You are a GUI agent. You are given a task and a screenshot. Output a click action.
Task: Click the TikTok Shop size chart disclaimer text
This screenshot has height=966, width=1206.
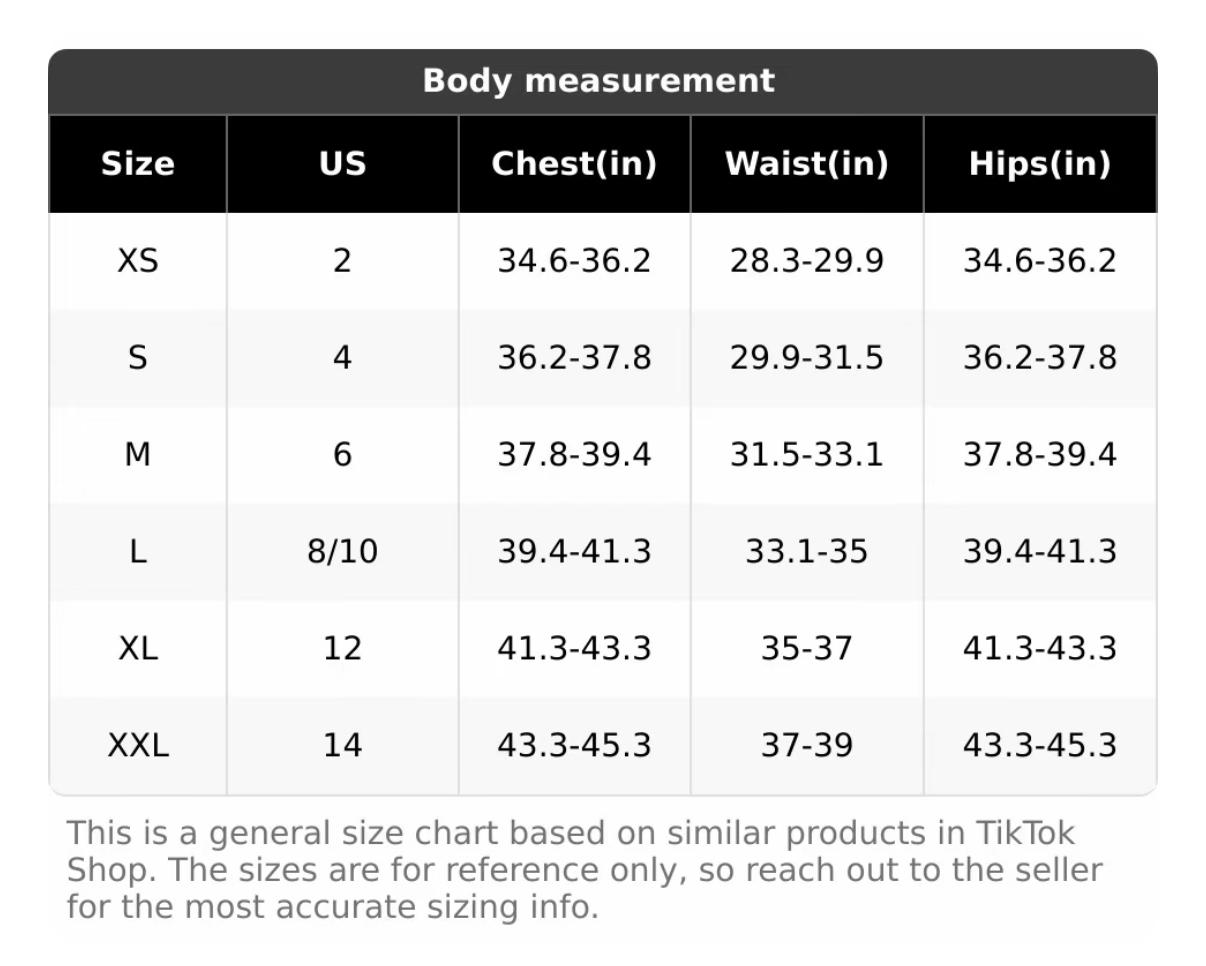point(584,870)
